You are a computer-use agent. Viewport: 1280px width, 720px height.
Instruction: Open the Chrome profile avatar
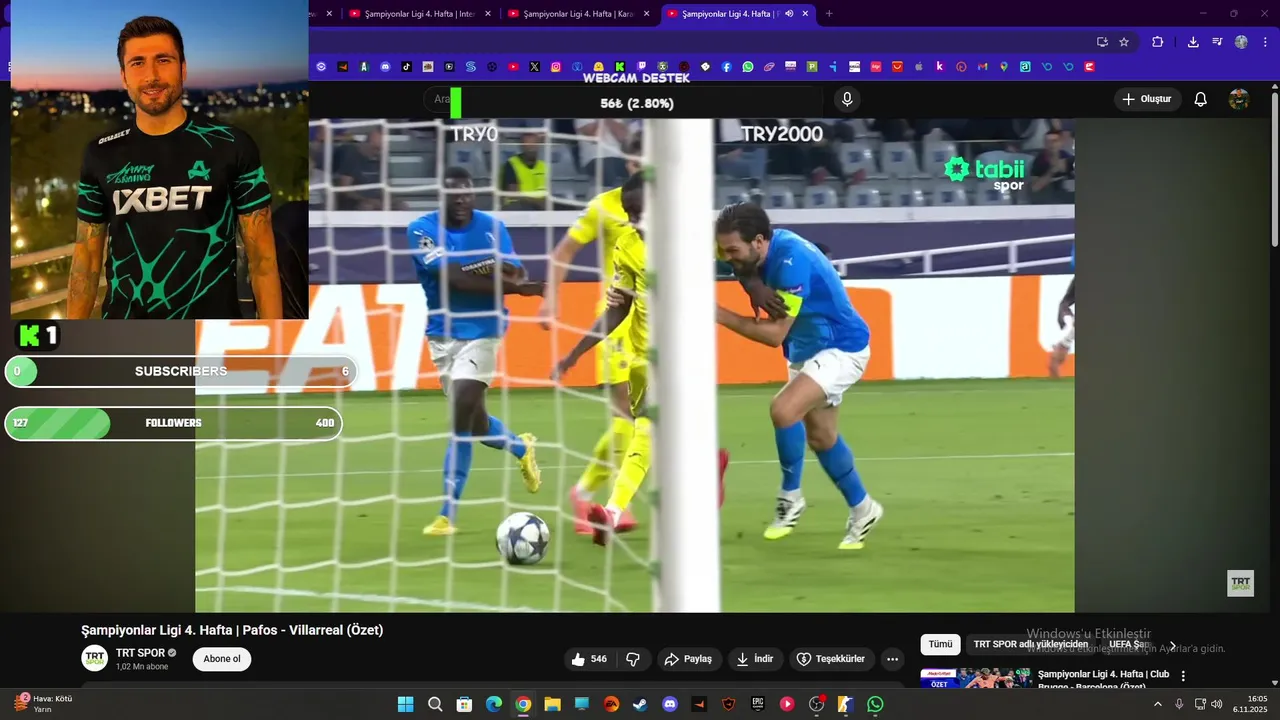coord(1241,42)
